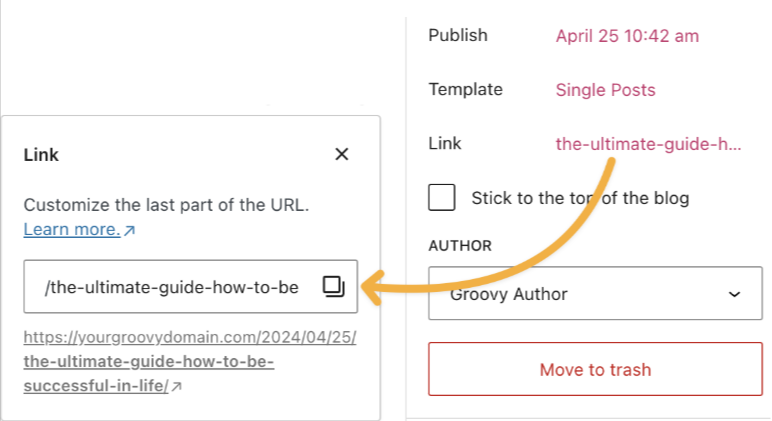This screenshot has width=772, height=421.
Task: Click the arrow icon beside Learn more
Action: (129, 230)
